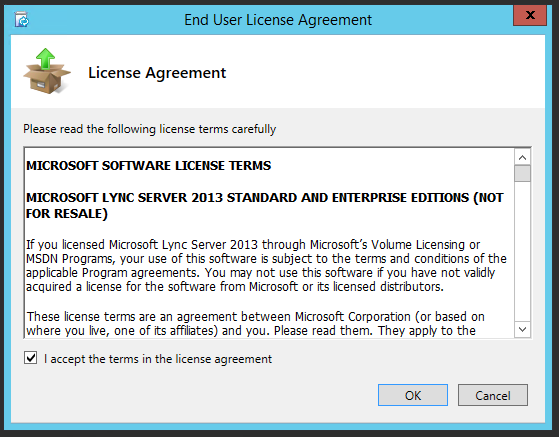Screen dimensions: 559x437
Task: Click the line starting 'acquired a license for the'
Action: point(235,287)
